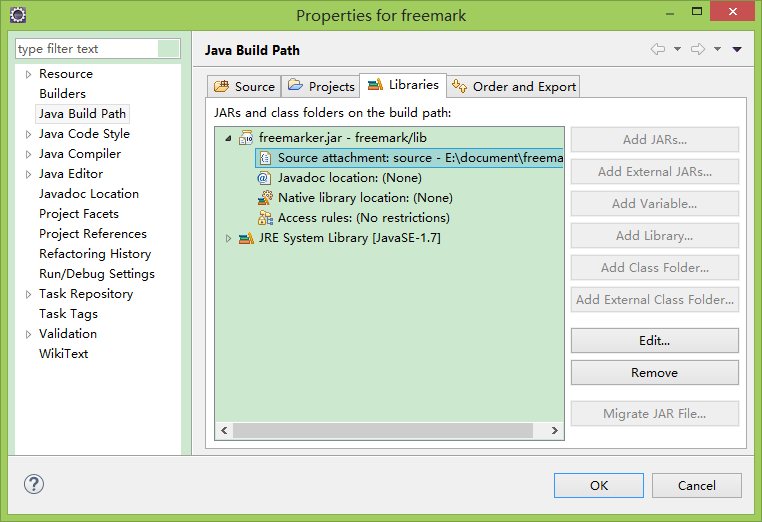762x522 pixels.
Task: Expand the Resource tree node
Action: pos(28,74)
